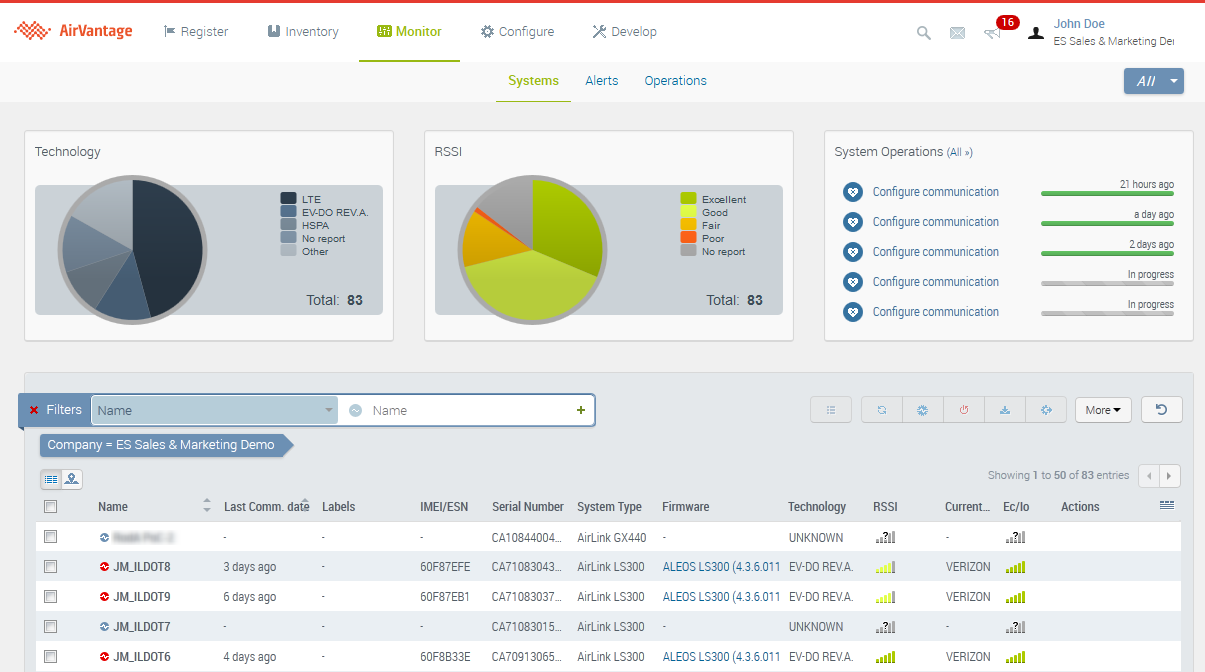Remove filters with the red X icon
Image resolution: width=1205 pixels, height=672 pixels.
(x=34, y=410)
